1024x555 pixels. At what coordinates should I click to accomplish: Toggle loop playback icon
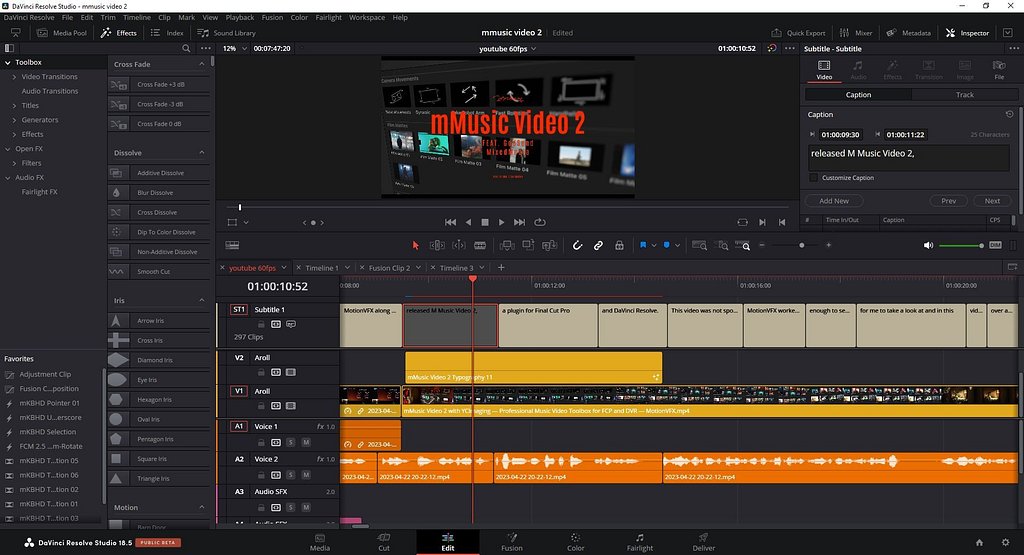pos(539,222)
